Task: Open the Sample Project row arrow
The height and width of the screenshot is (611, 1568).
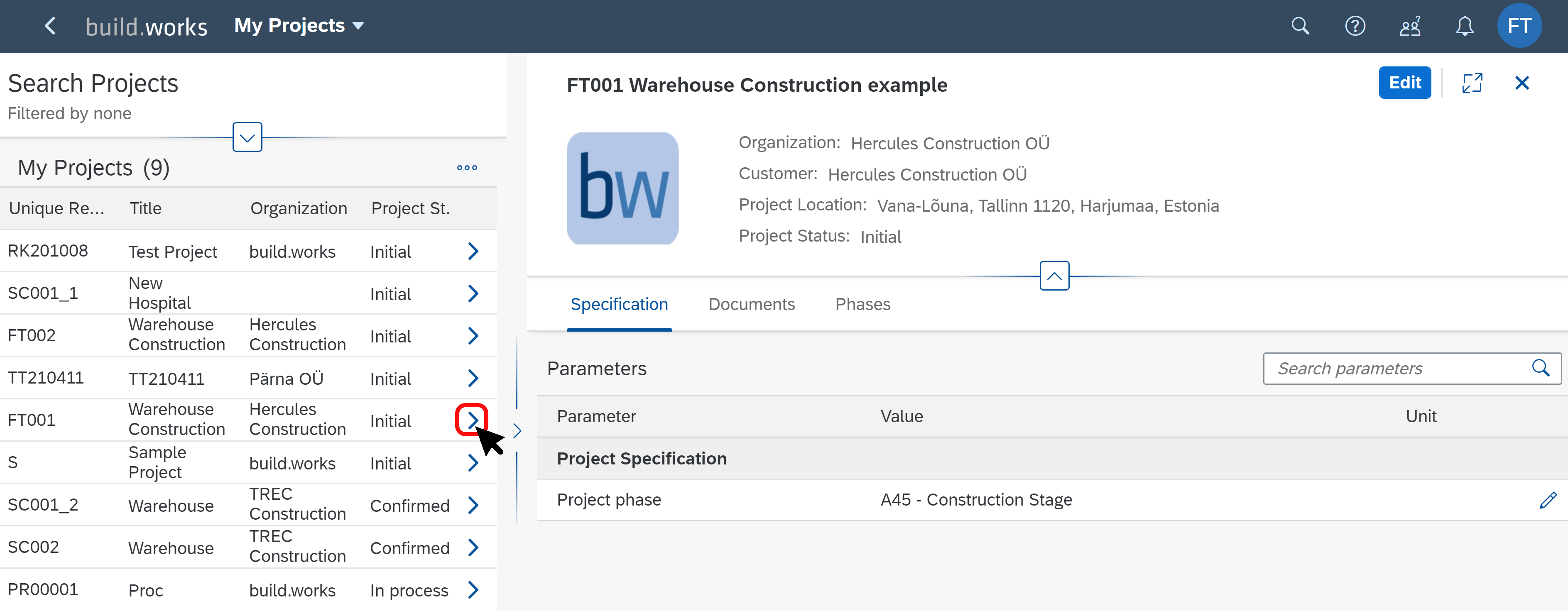Action: click(473, 462)
